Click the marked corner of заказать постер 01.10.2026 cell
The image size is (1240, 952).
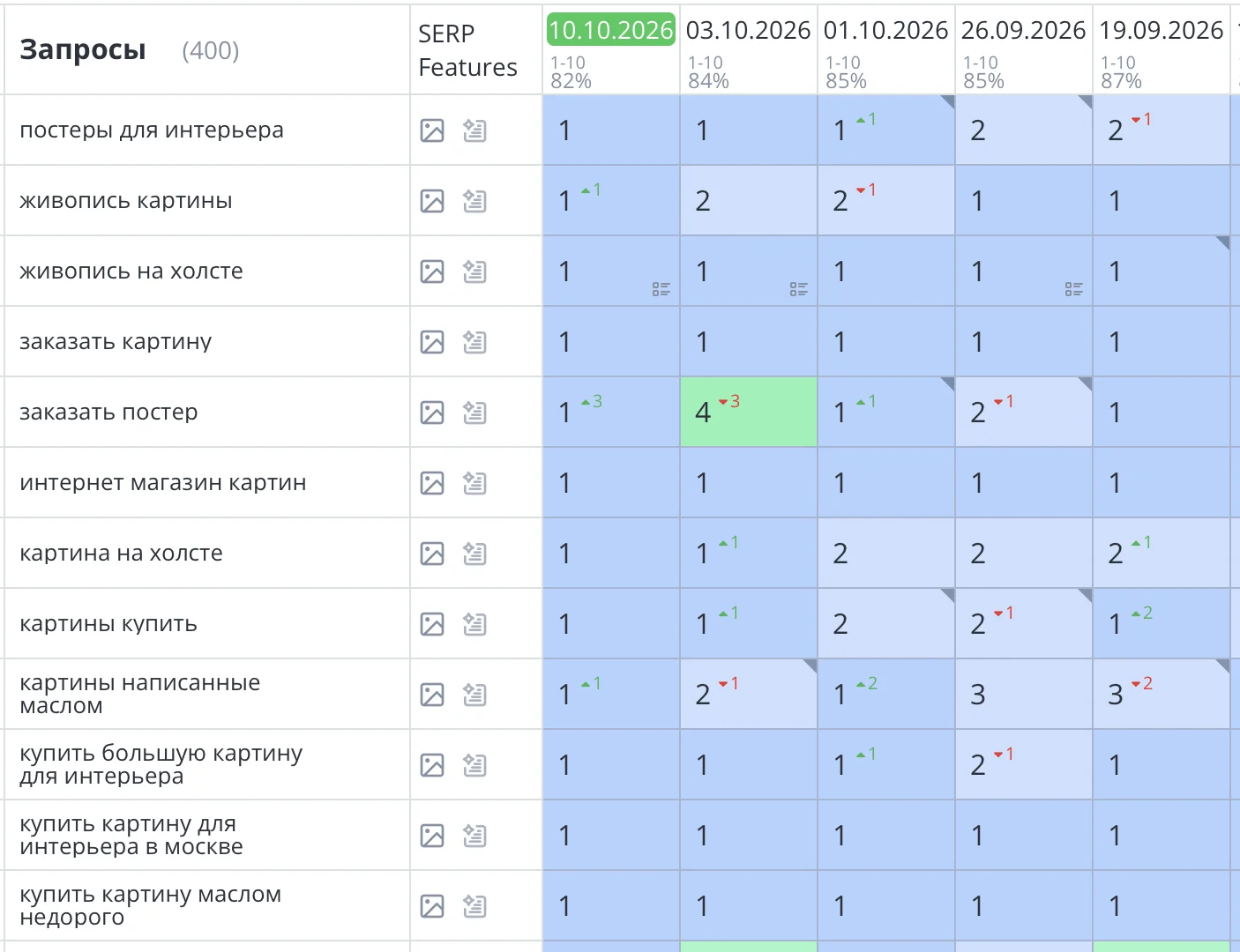click(x=948, y=383)
